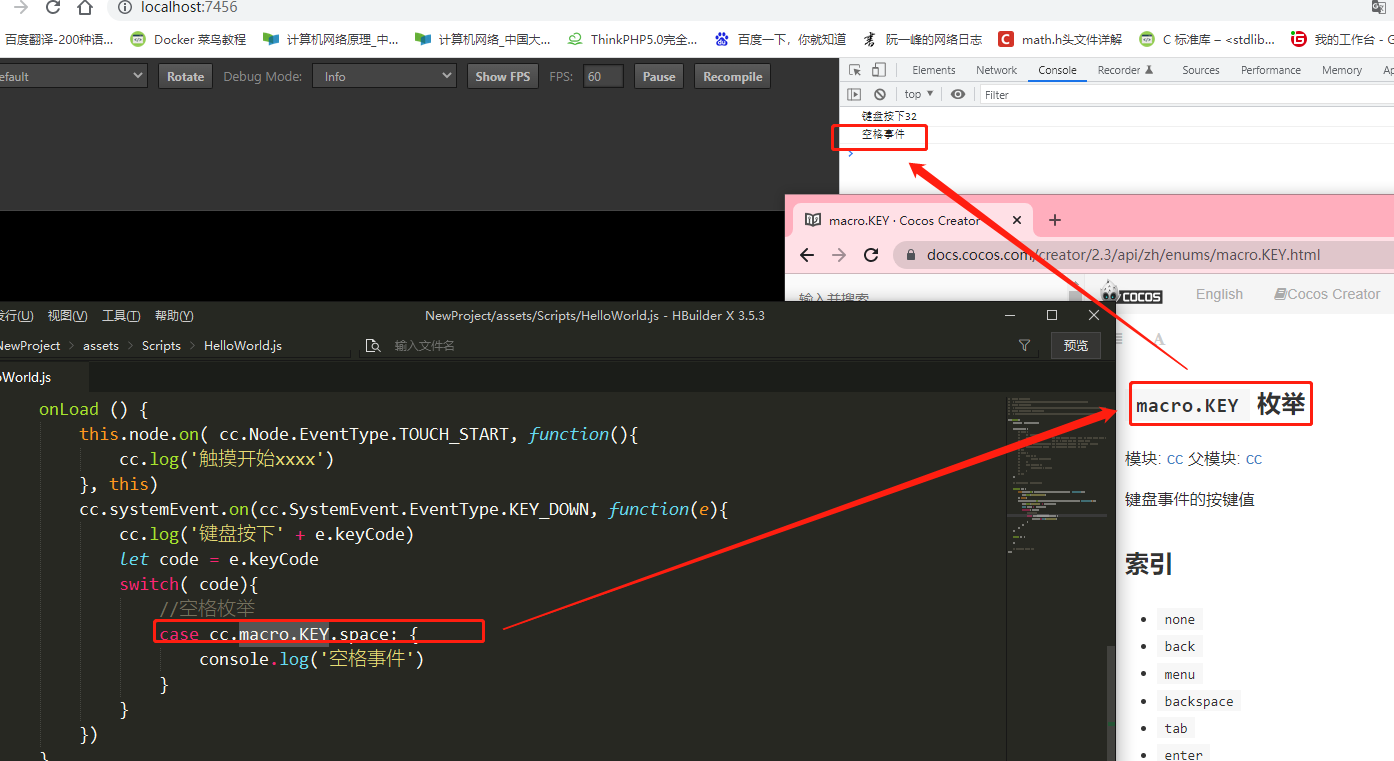The height and width of the screenshot is (761, 1394).
Task: Reload the localhost:7456 preview page
Action: pyautogui.click(x=53, y=7)
